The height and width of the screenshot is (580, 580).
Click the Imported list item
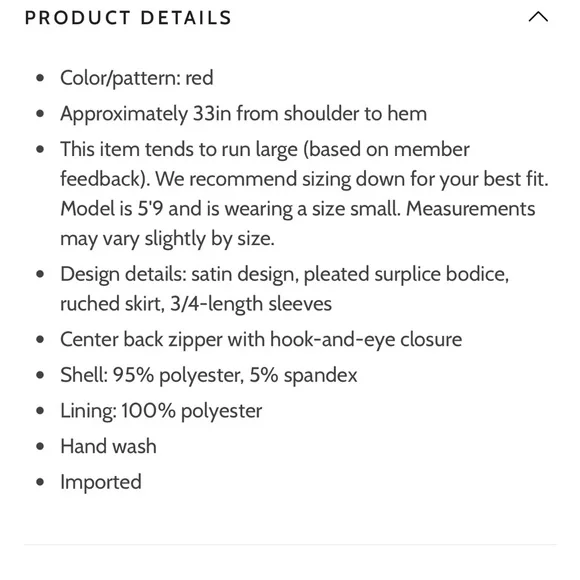(101, 482)
